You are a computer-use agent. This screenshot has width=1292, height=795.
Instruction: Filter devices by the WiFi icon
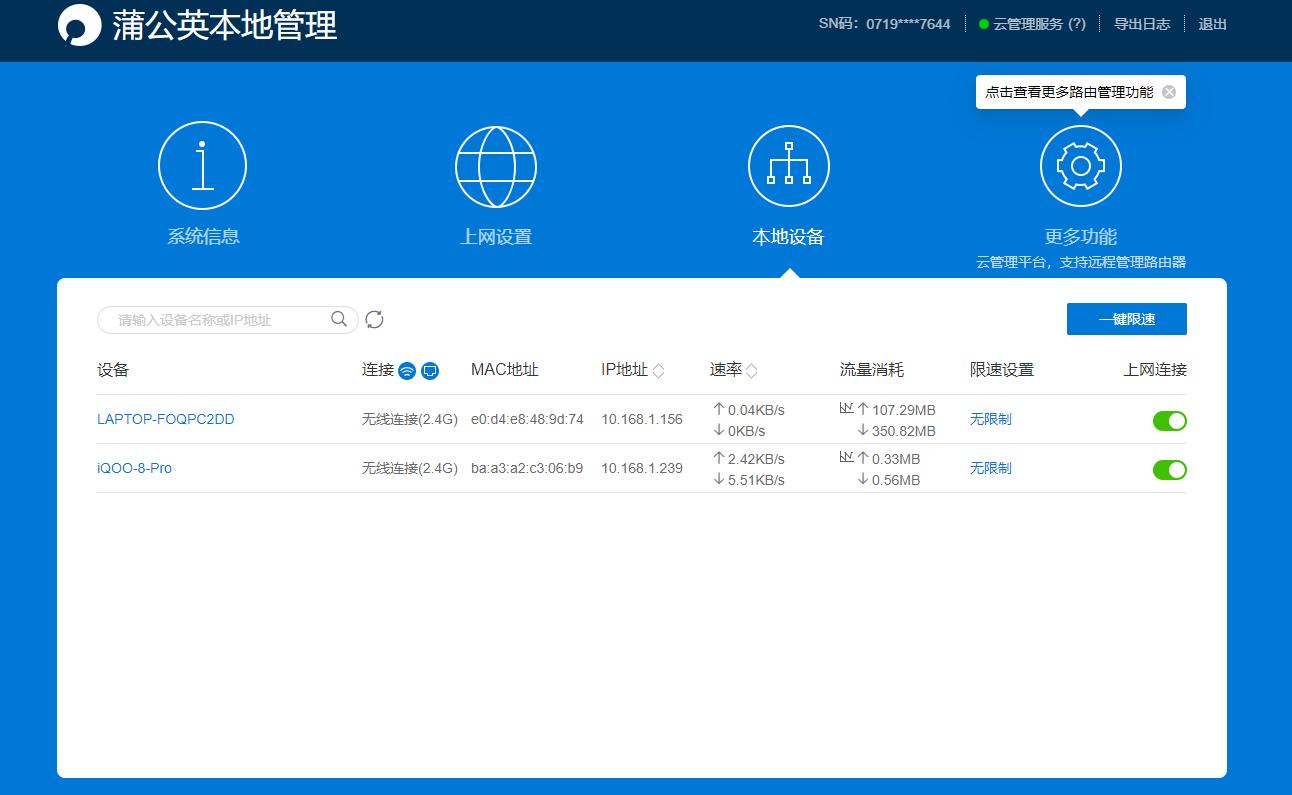[405, 370]
